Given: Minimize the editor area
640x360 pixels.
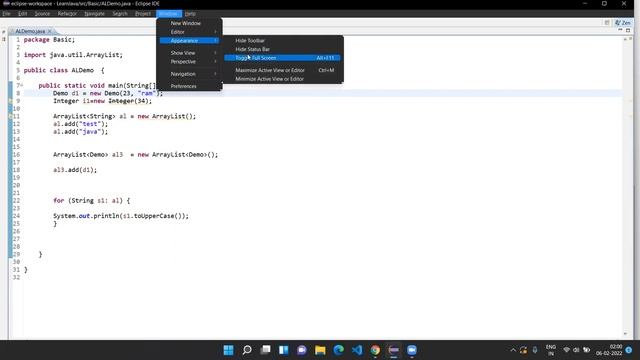Looking at the screenshot, I should click(620, 30).
